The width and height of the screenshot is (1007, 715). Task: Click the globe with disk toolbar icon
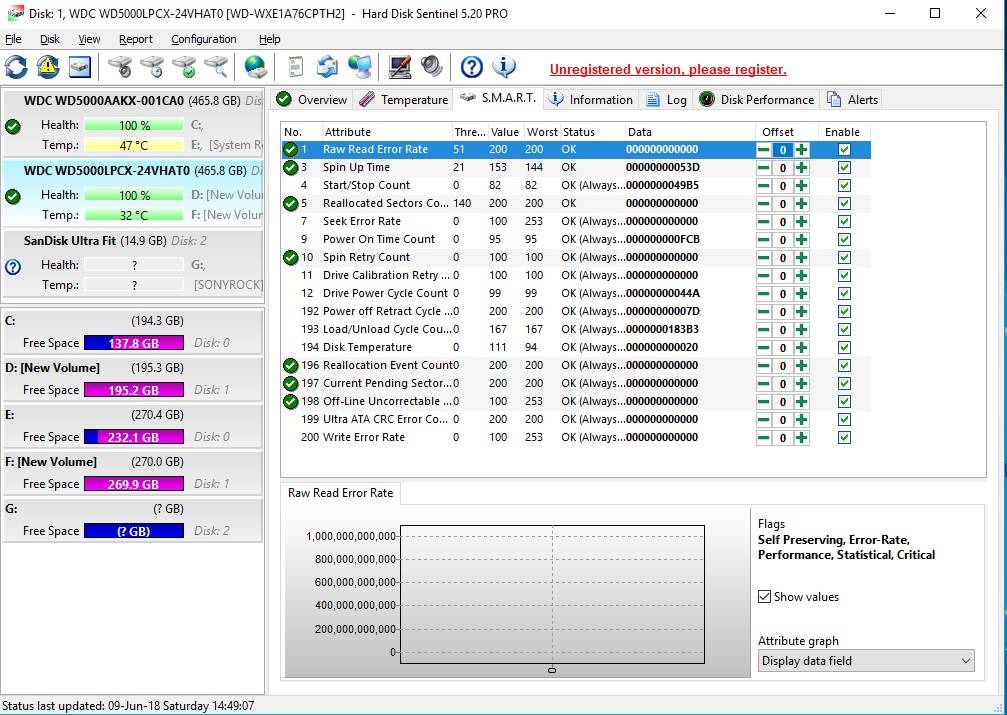click(x=256, y=67)
